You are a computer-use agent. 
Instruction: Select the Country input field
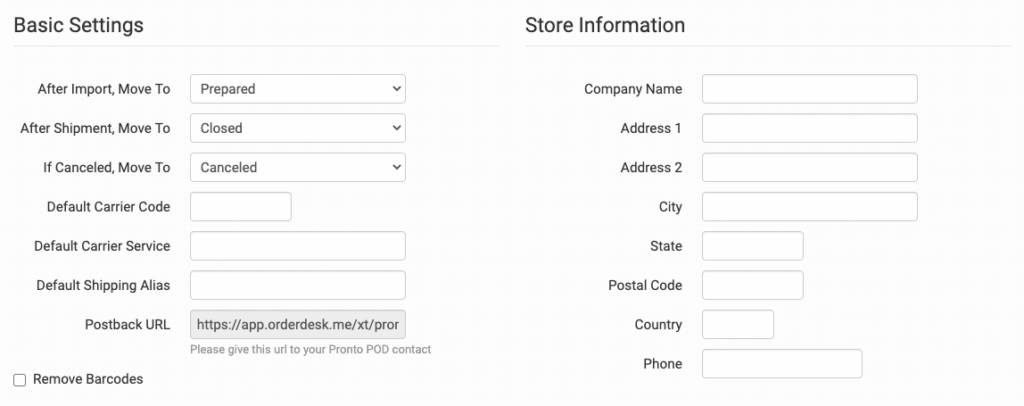click(738, 324)
